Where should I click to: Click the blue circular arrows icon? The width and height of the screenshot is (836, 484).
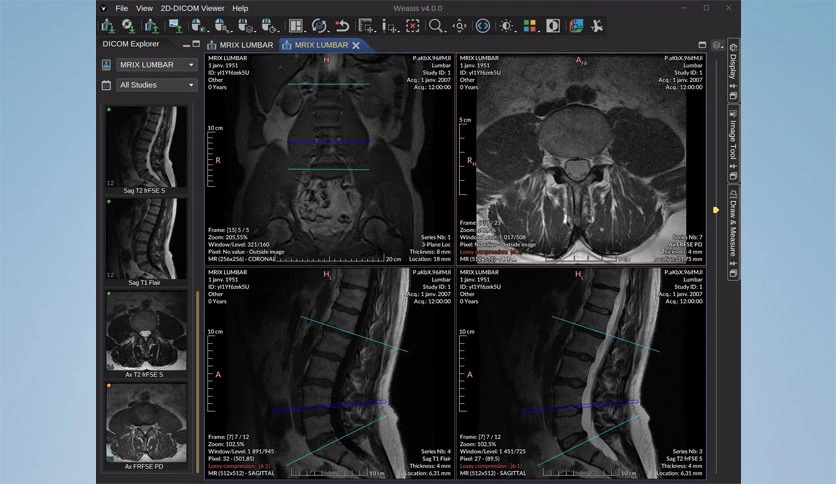[x=483, y=26]
